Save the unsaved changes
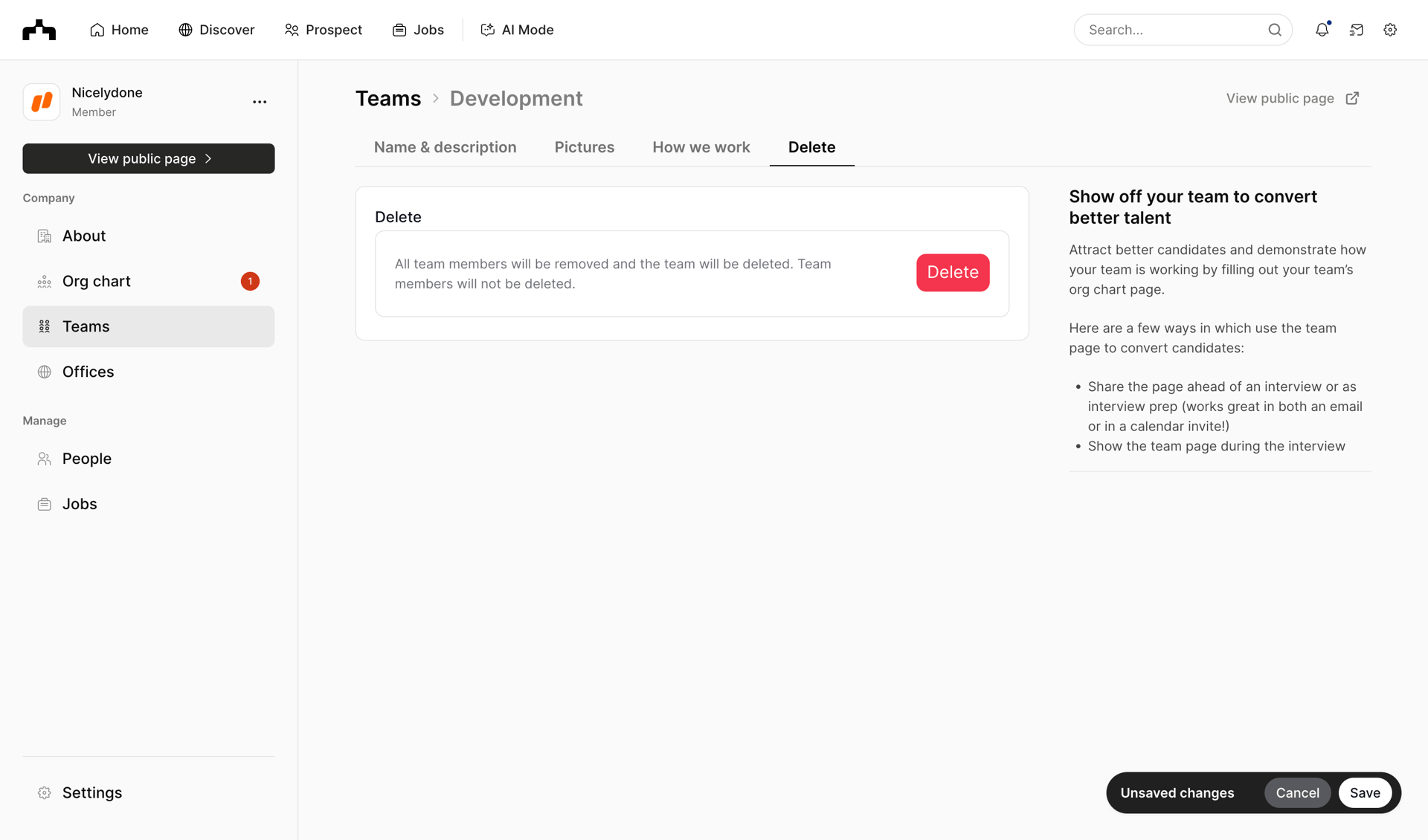This screenshot has width=1428, height=840. (x=1366, y=792)
